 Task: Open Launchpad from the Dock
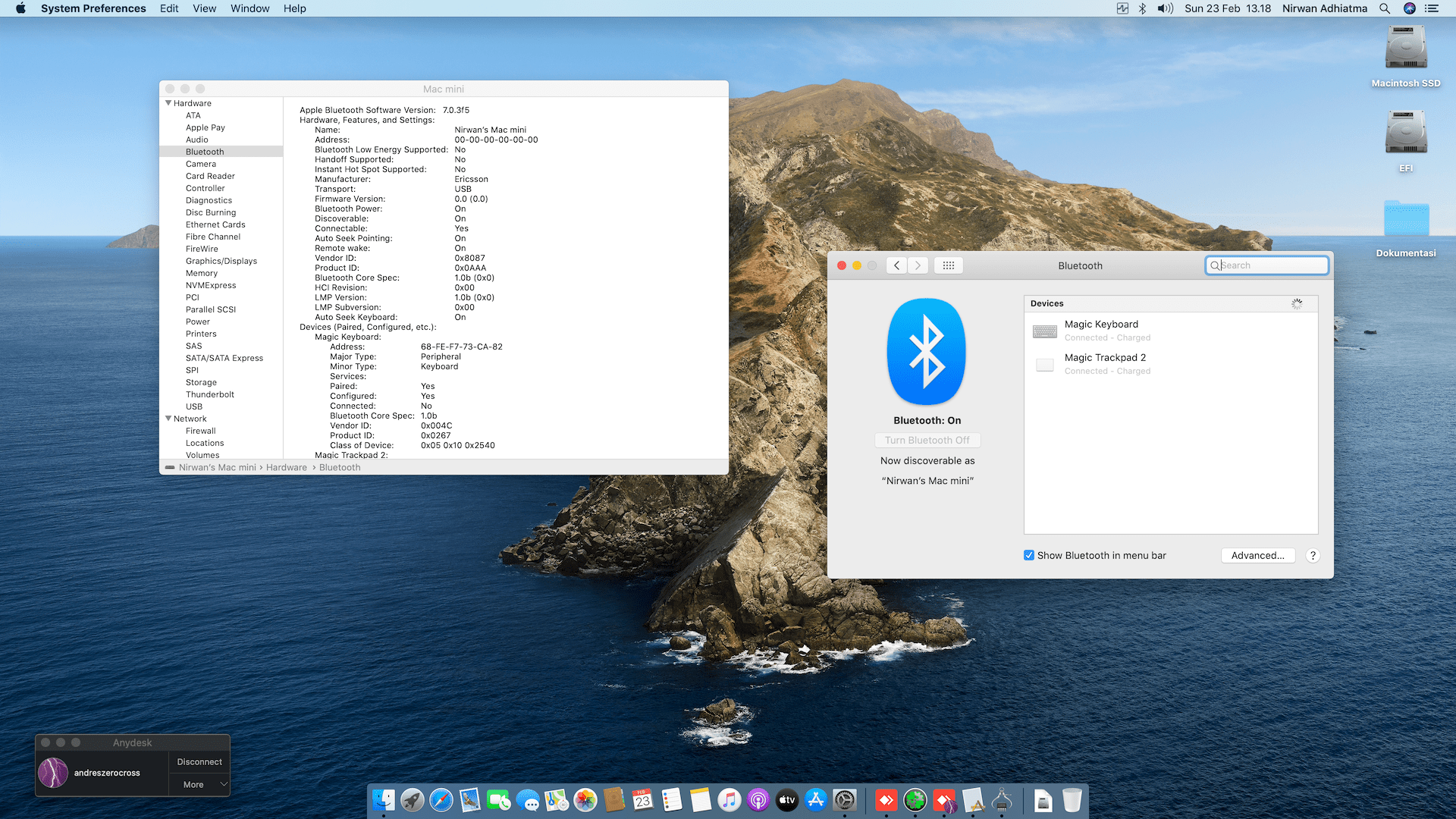pyautogui.click(x=413, y=800)
